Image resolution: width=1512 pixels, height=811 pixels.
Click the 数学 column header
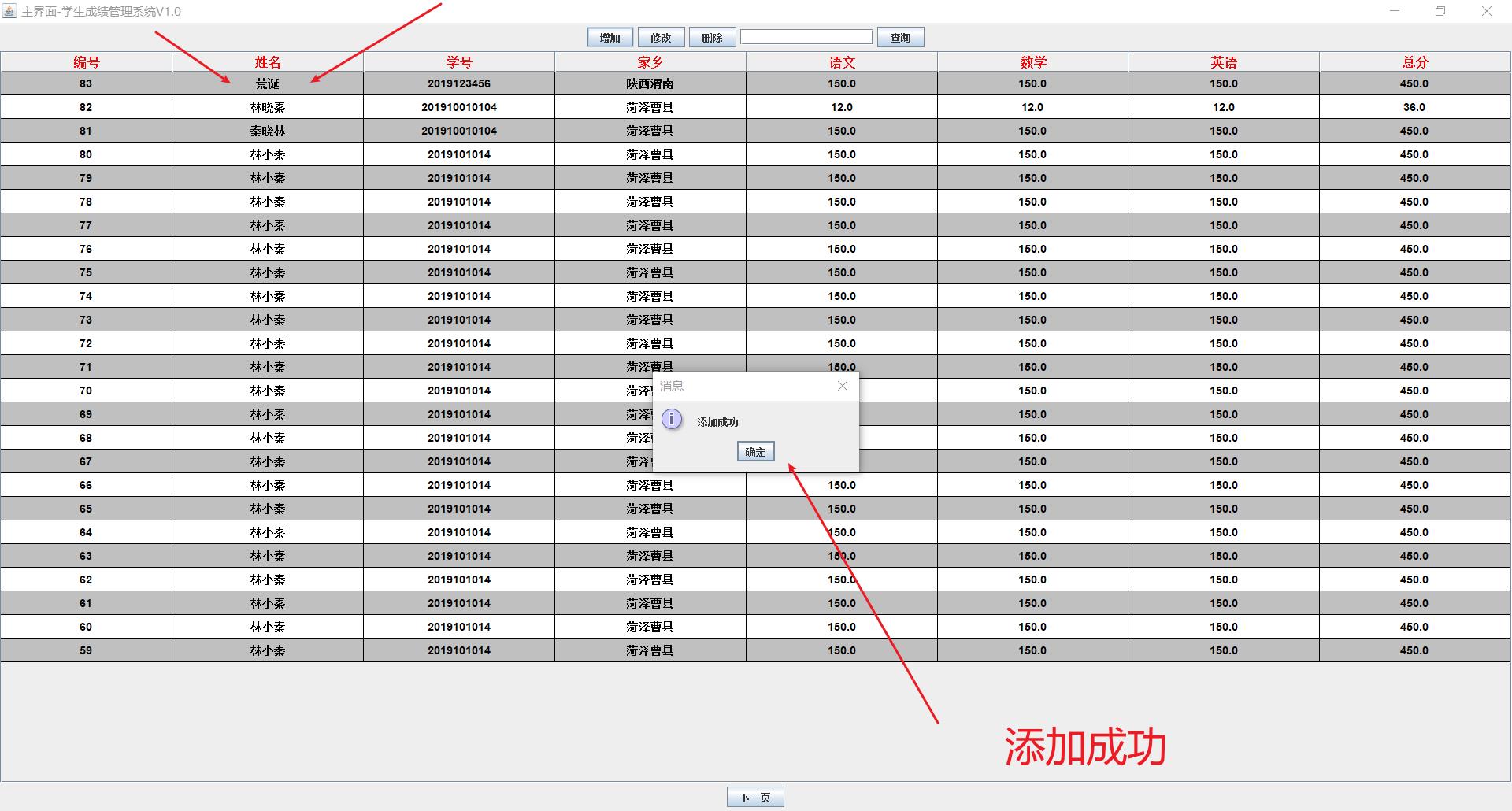(x=1032, y=62)
